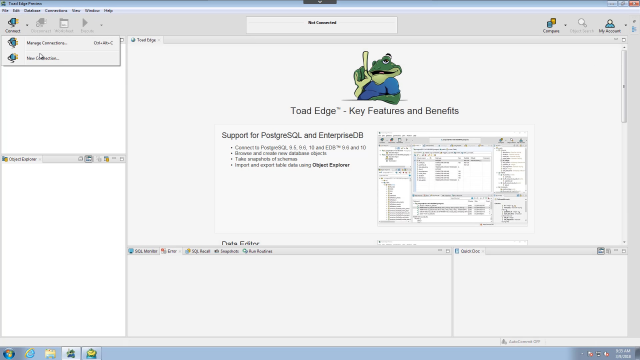The image size is (640, 360).
Task: Expand the My Account dropdown arrow
Action: click(626, 25)
